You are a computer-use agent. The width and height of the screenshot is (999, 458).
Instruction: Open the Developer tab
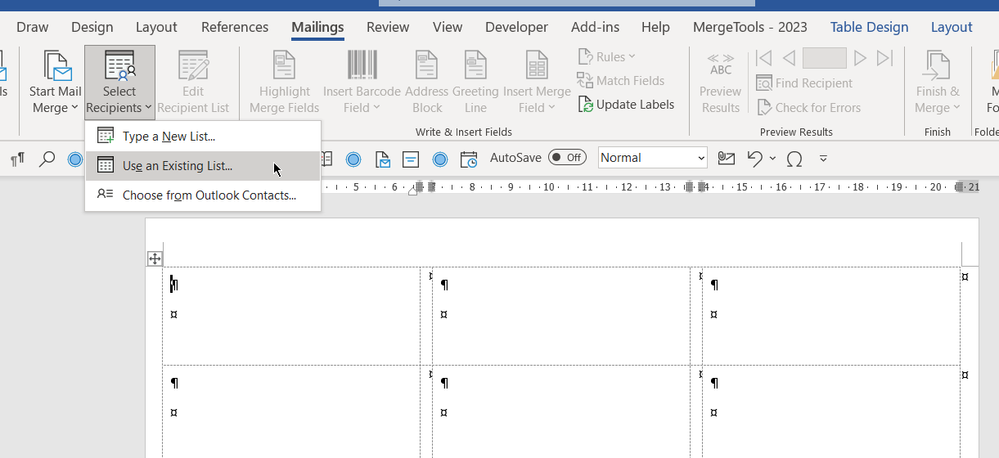(x=516, y=27)
